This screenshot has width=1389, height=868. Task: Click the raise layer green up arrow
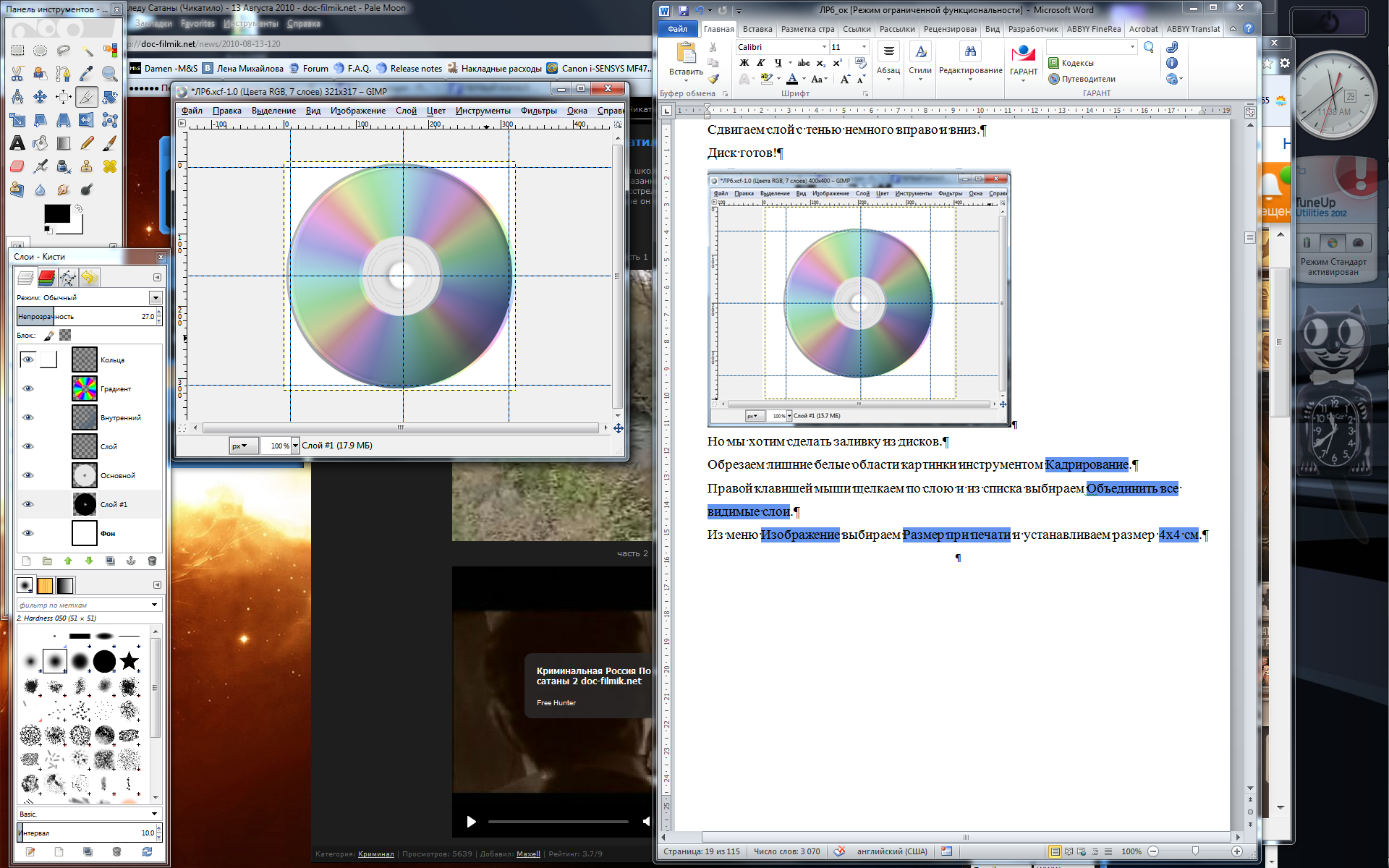(x=68, y=561)
